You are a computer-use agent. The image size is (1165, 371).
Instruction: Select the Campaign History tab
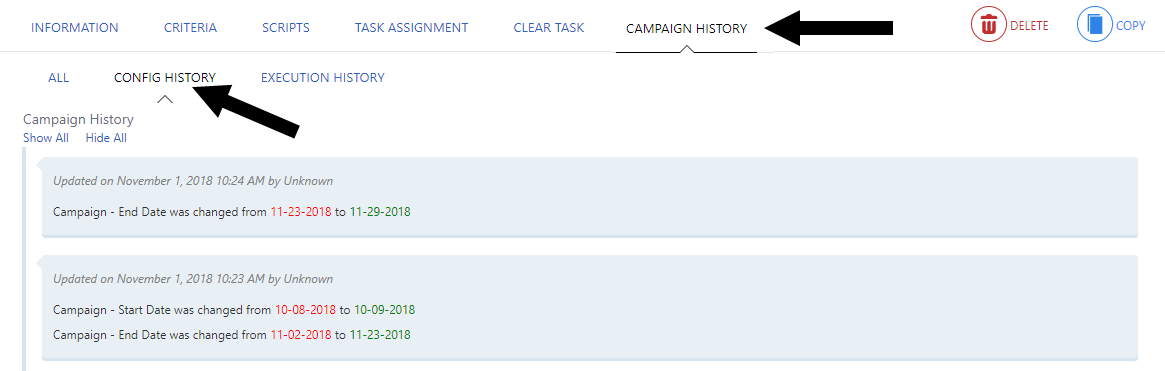686,29
